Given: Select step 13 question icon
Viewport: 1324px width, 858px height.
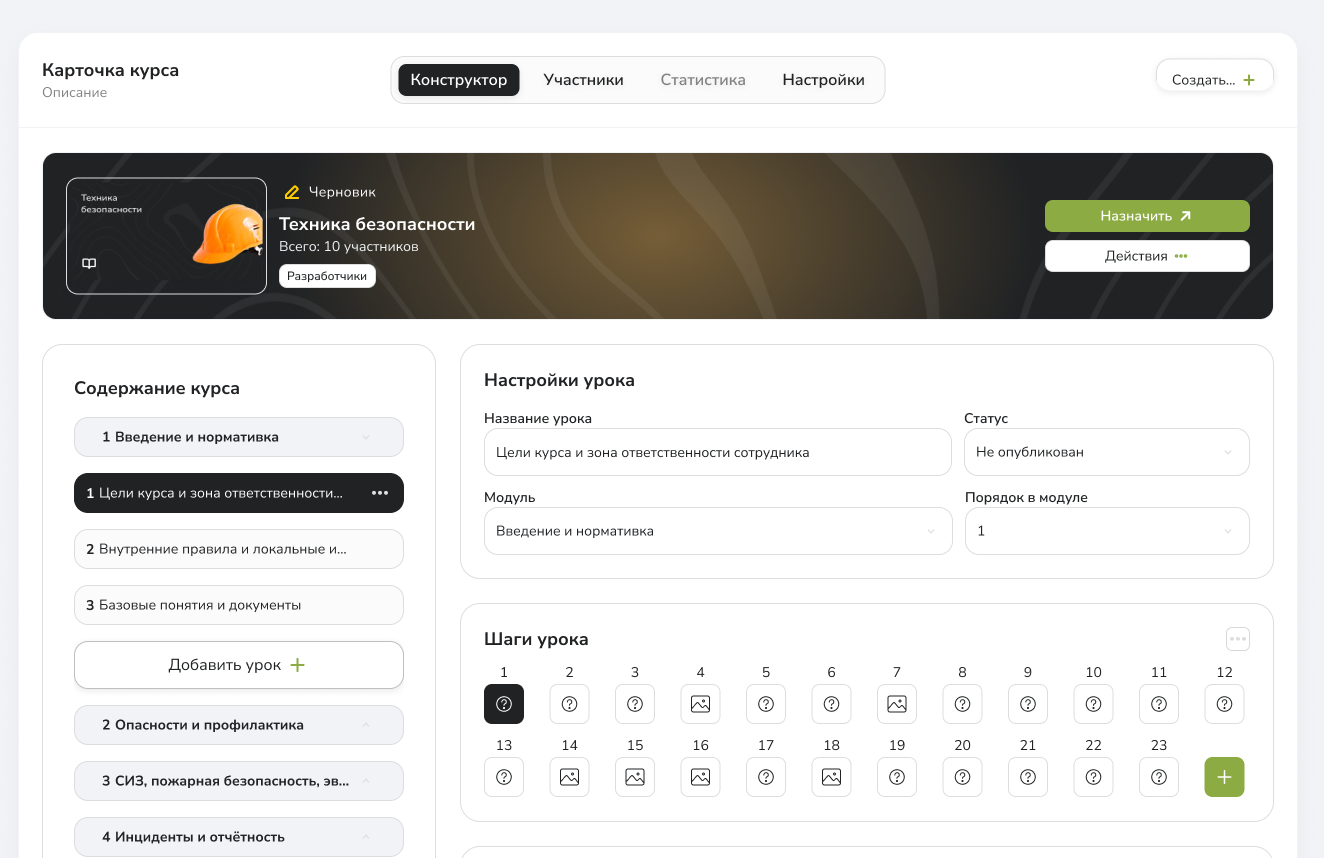Looking at the screenshot, I should click(x=504, y=777).
